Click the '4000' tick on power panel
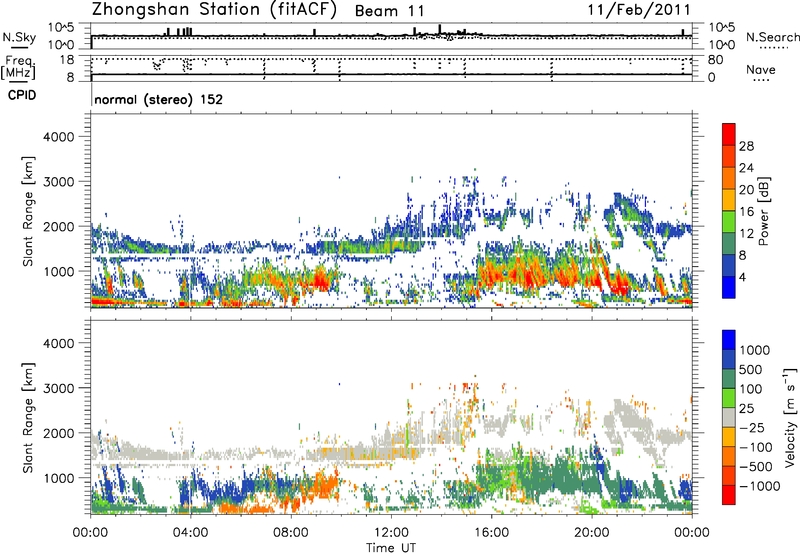800x554 pixels. [59, 137]
